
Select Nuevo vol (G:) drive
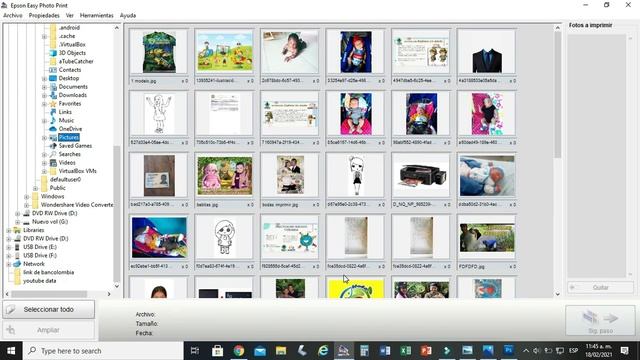50,222
